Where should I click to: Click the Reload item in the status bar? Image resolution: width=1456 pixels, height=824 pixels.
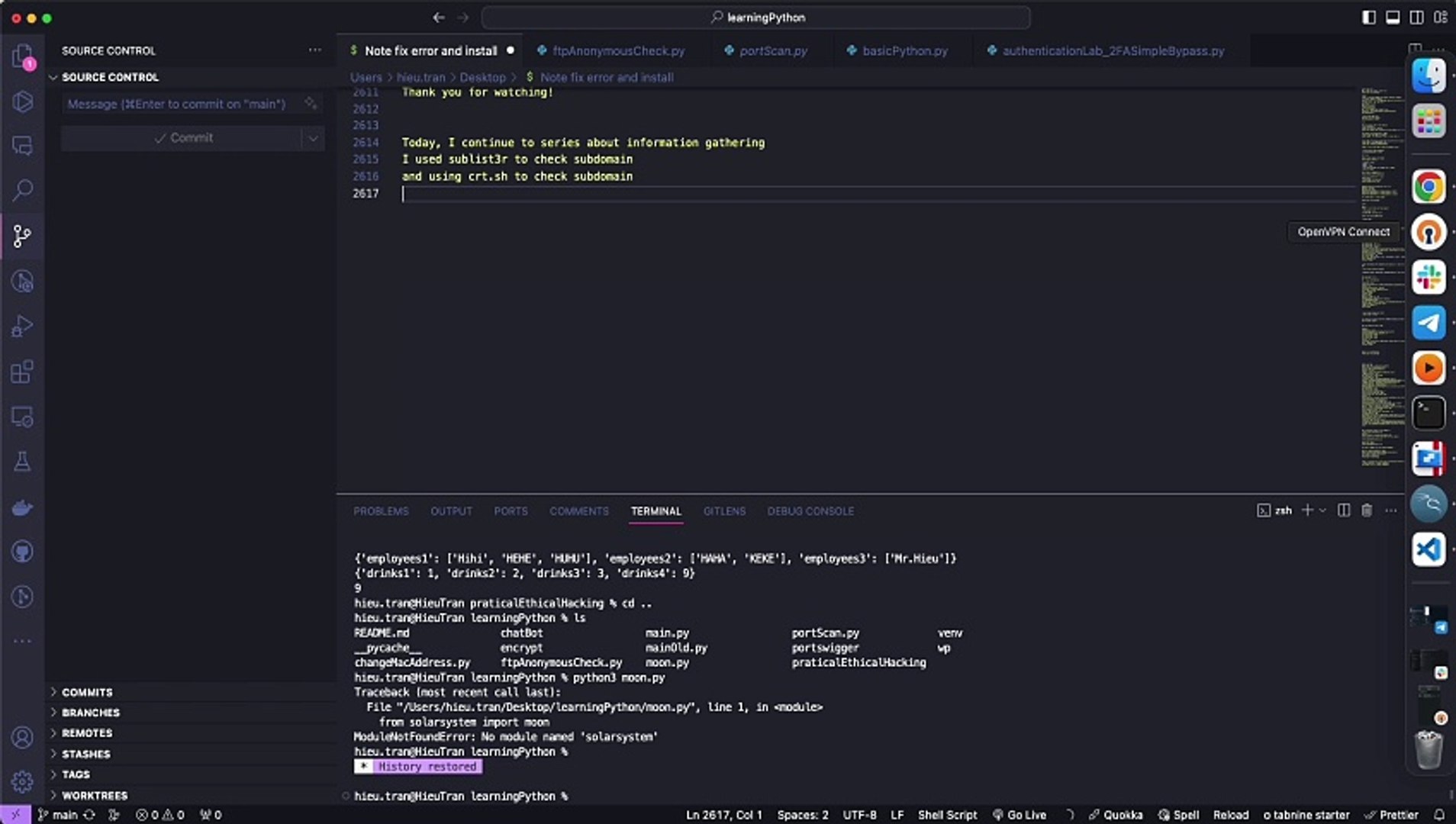pos(1232,814)
